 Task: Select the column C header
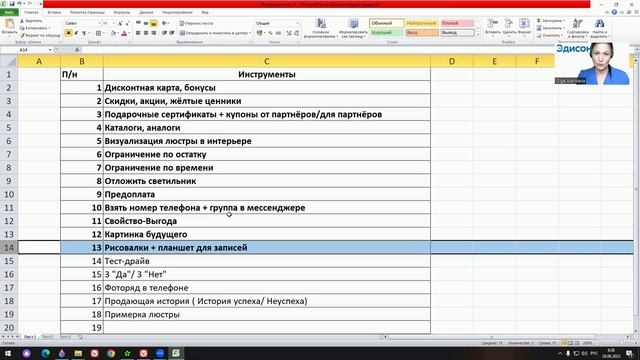click(267, 61)
